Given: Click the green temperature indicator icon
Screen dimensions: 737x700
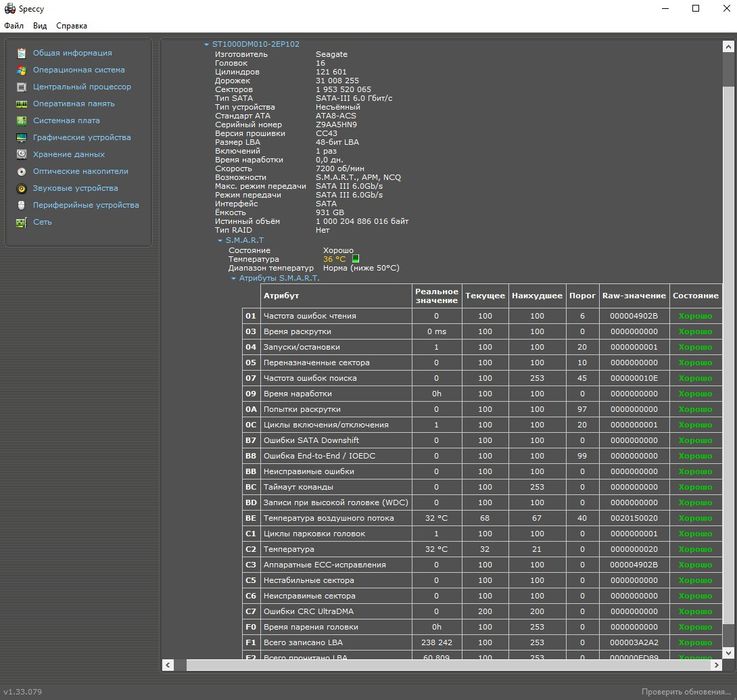Looking at the screenshot, I should coord(356,259).
